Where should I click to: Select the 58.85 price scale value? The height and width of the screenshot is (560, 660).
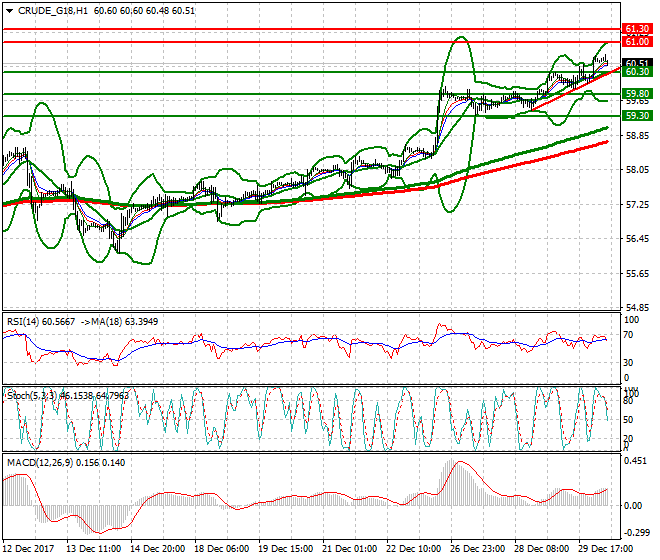(637, 136)
